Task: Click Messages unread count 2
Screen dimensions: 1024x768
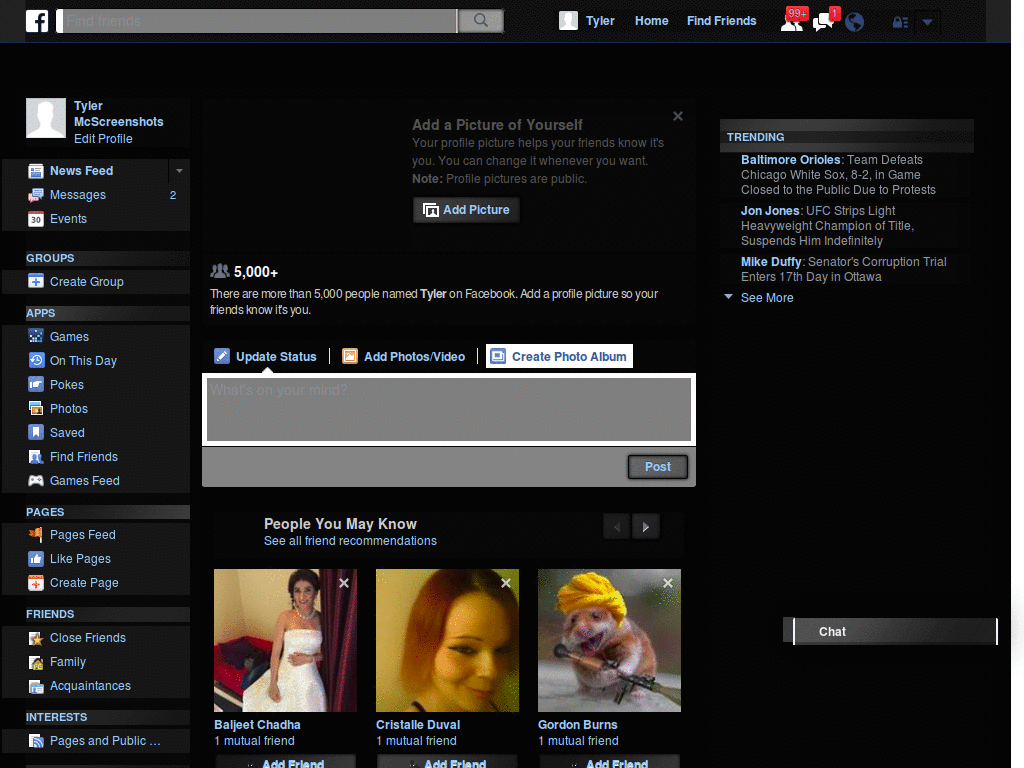Action: pyautogui.click(x=173, y=195)
